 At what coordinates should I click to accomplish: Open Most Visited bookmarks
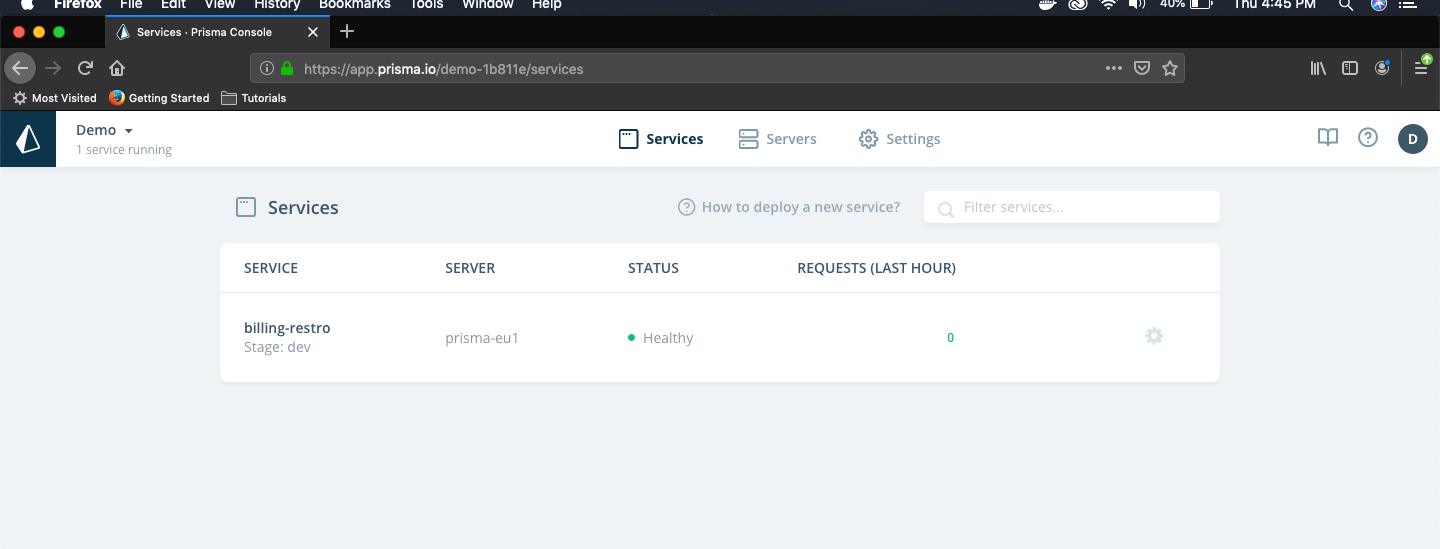(55, 98)
